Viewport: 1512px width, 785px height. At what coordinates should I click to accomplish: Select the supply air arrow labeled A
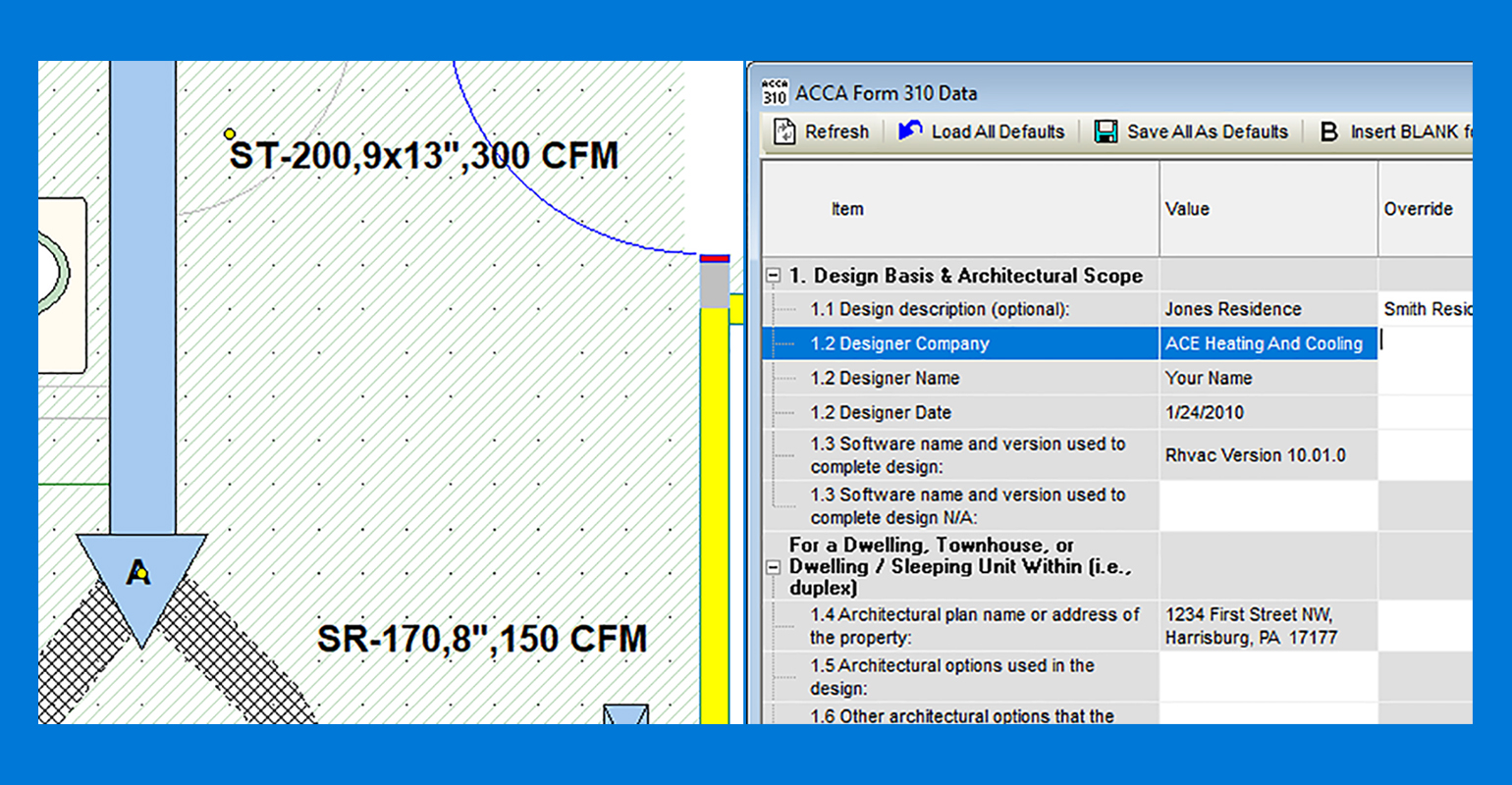[x=140, y=578]
